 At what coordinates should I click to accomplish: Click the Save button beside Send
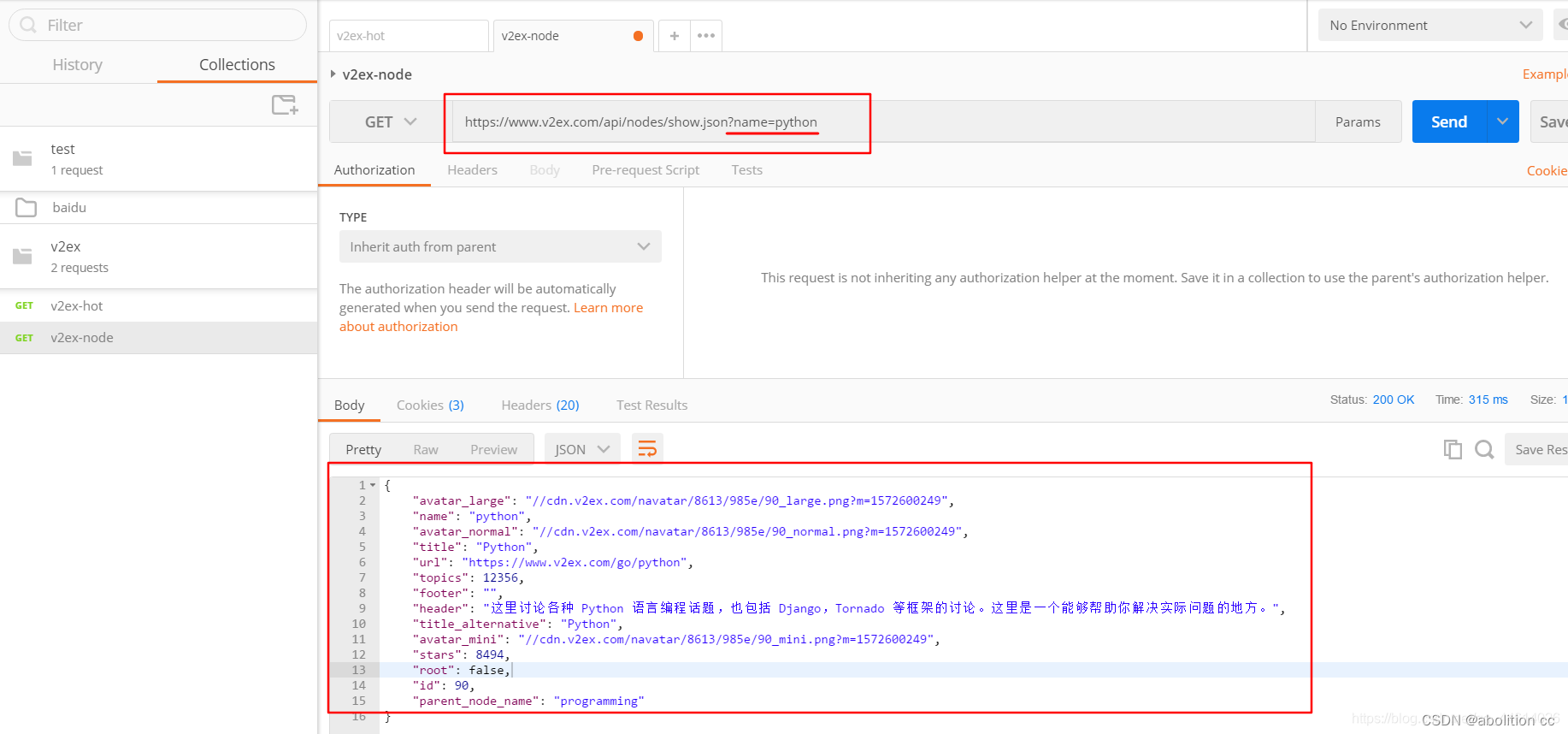pyautogui.click(x=1551, y=121)
